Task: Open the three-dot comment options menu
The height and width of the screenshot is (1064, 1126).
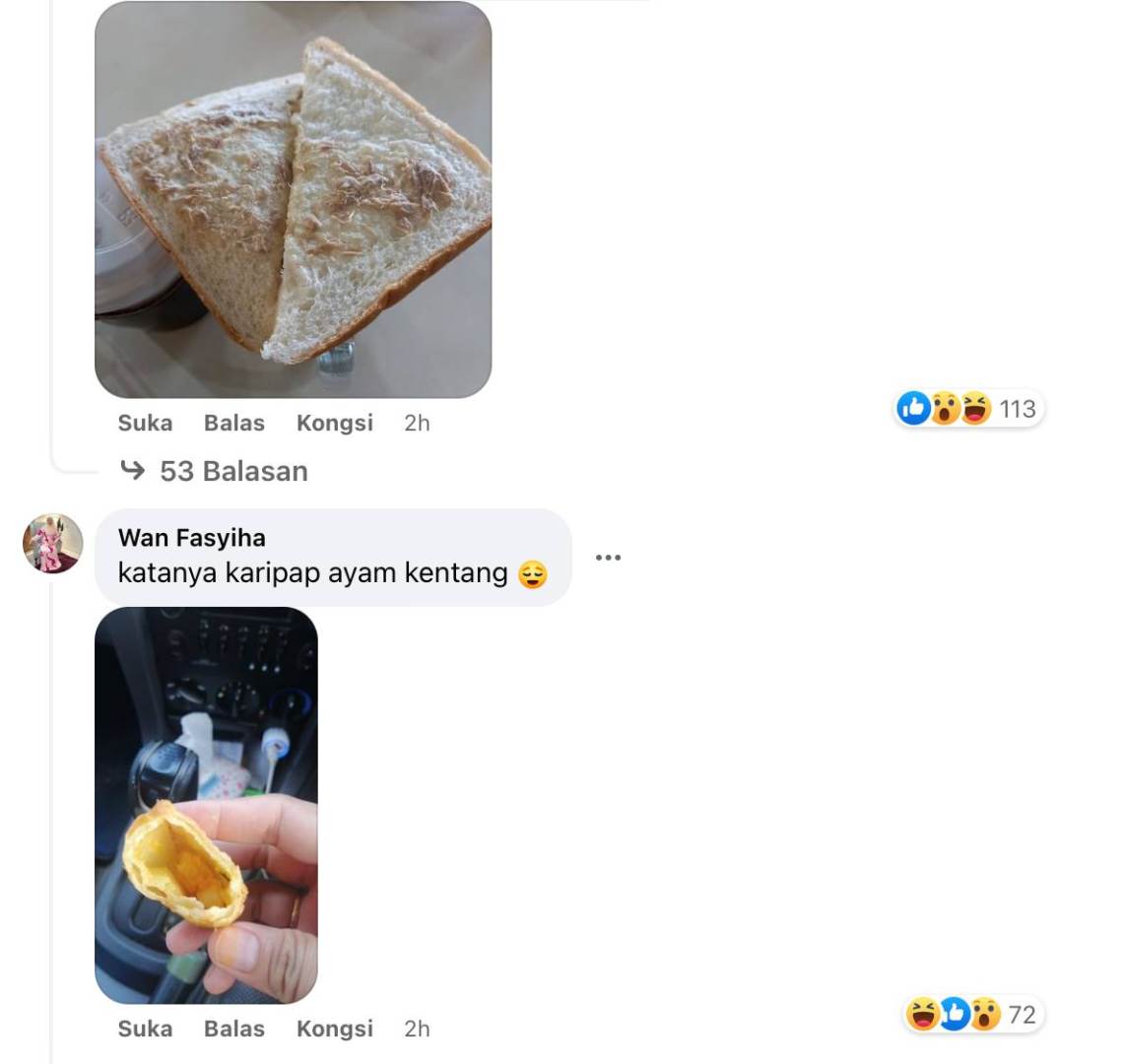Action: click(x=608, y=558)
